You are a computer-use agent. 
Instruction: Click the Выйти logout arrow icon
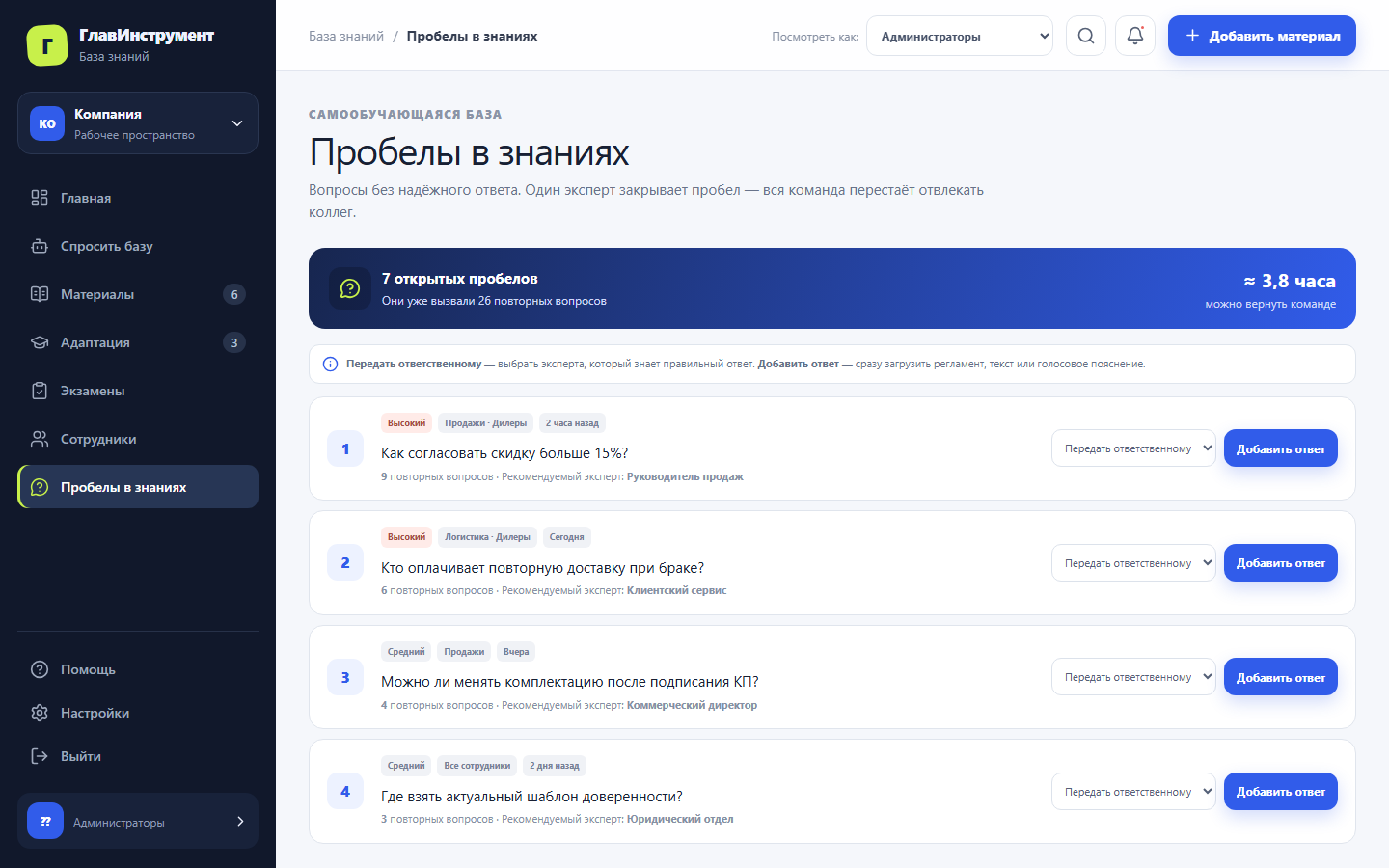[x=40, y=756]
